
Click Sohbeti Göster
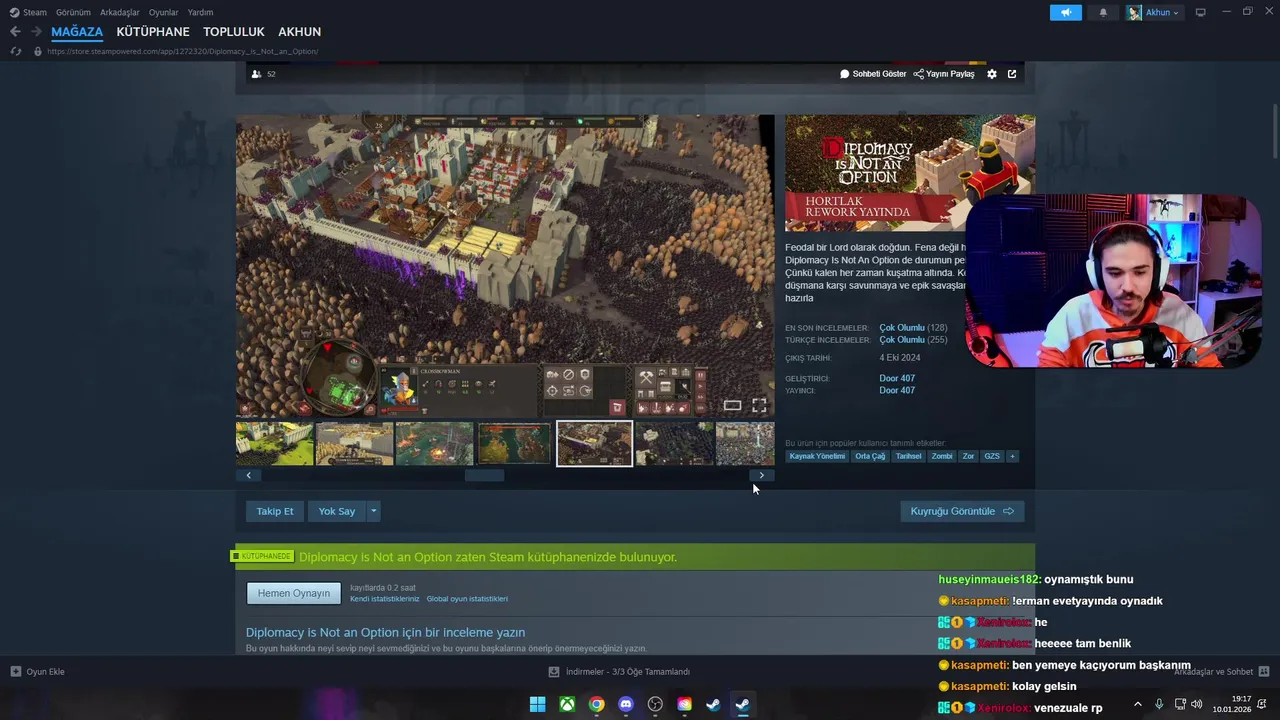(873, 74)
